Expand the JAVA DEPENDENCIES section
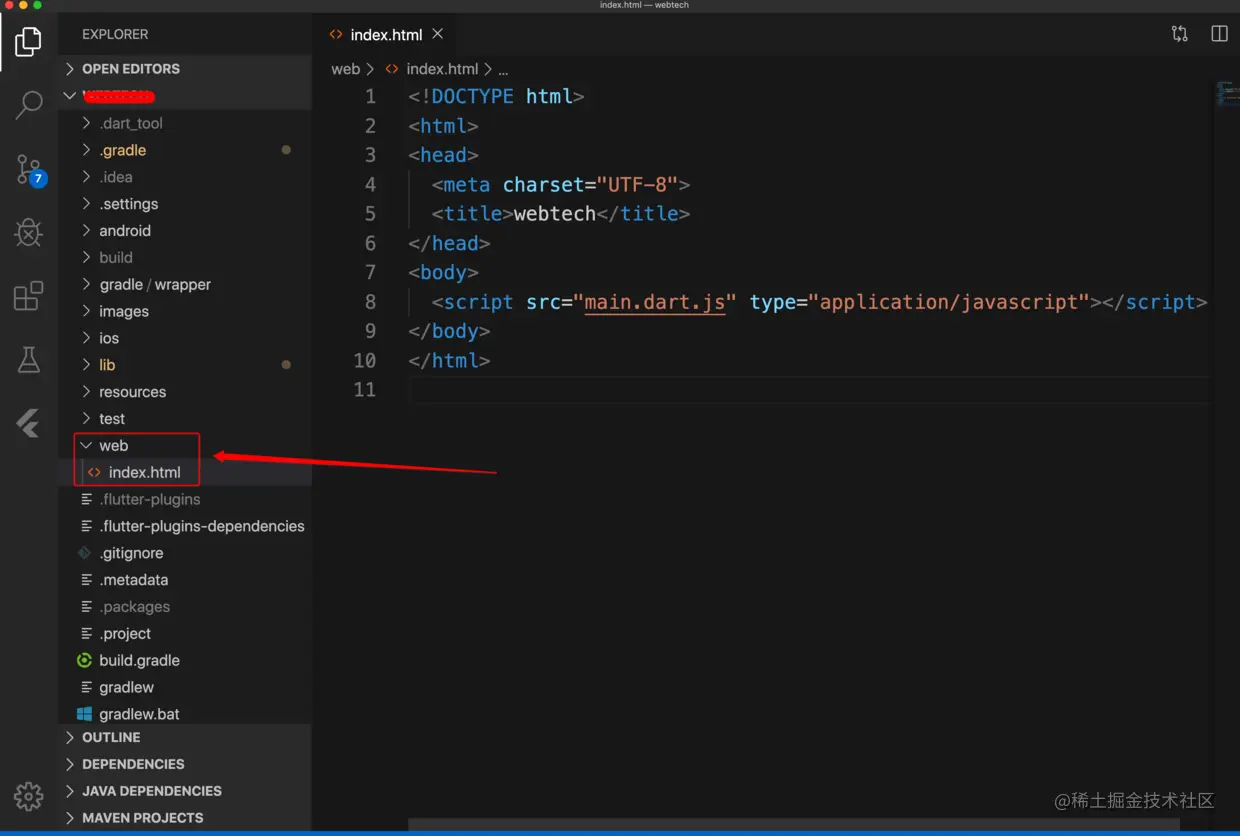This screenshot has width=1240, height=836. [x=185, y=791]
